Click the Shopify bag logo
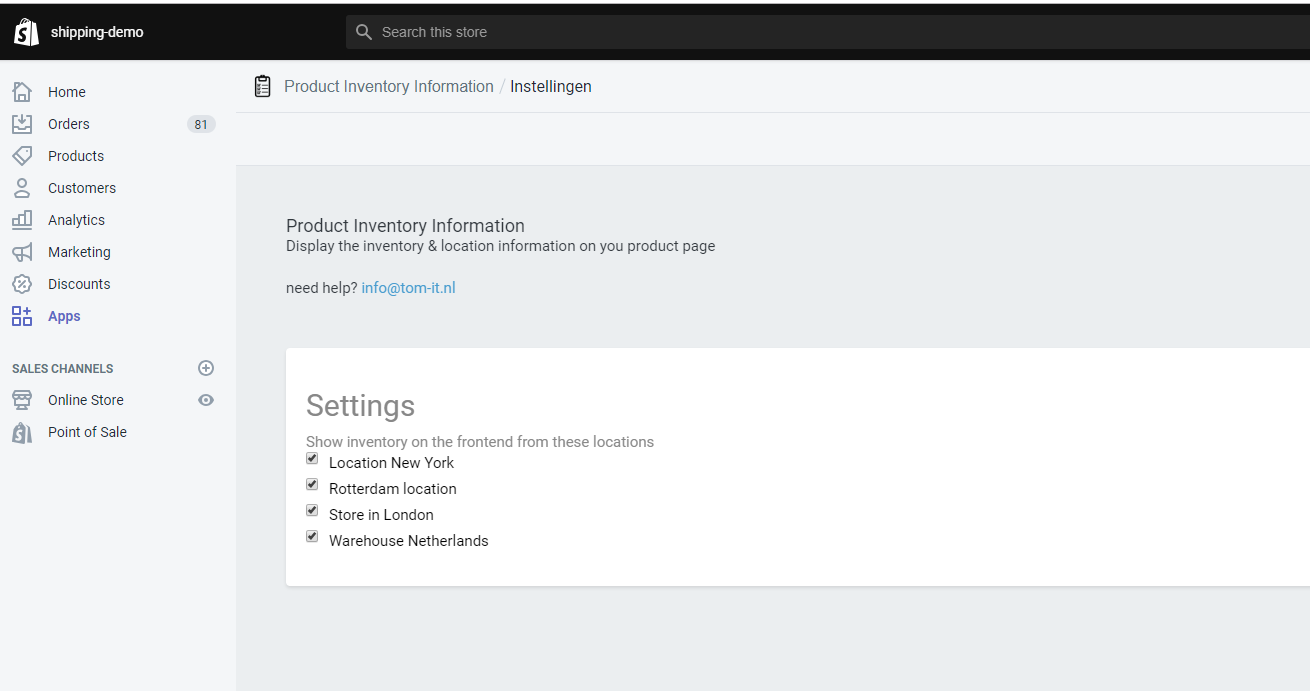1310x691 pixels. pyautogui.click(x=26, y=32)
